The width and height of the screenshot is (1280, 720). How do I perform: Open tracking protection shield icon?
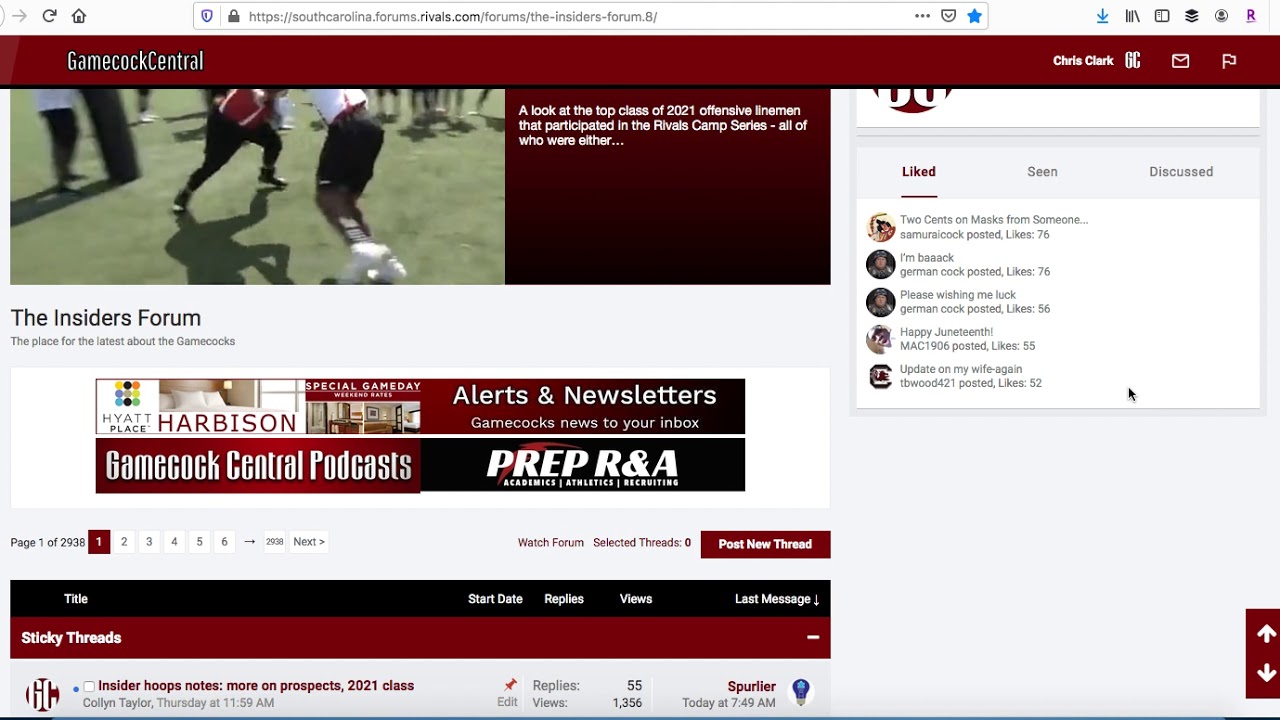pyautogui.click(x=207, y=16)
